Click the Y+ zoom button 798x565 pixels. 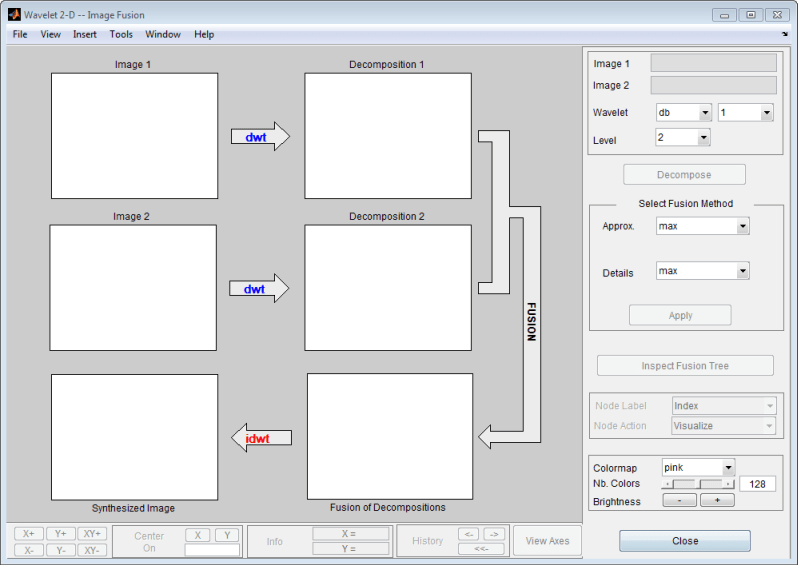point(61,533)
